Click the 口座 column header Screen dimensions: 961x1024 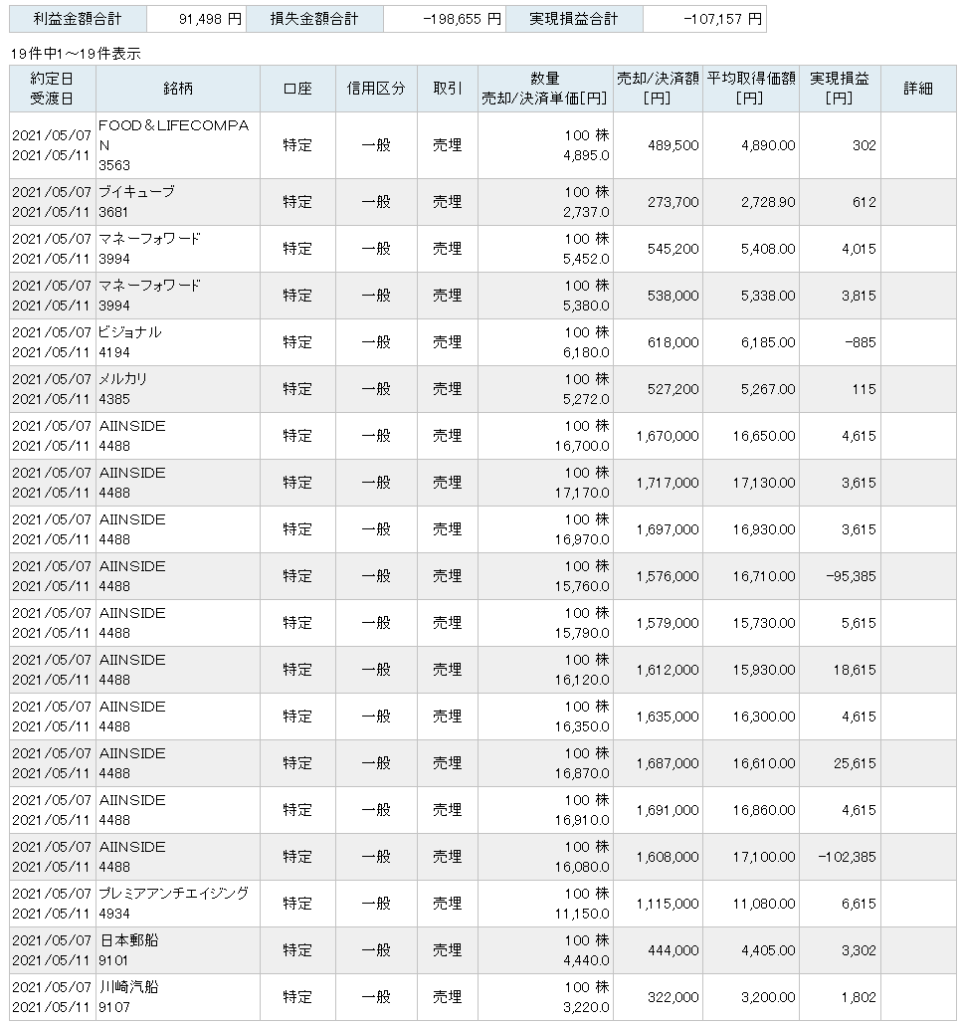pos(298,89)
